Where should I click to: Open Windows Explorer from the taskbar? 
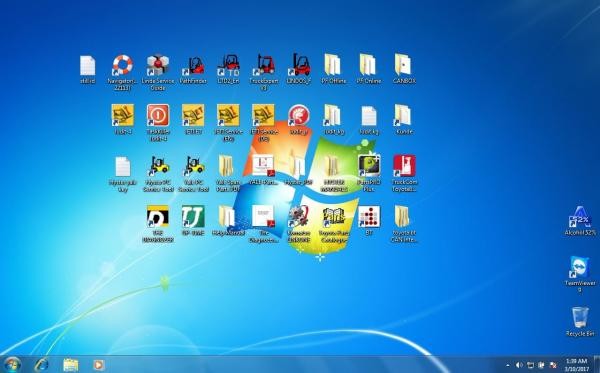pyautogui.click(x=70, y=365)
